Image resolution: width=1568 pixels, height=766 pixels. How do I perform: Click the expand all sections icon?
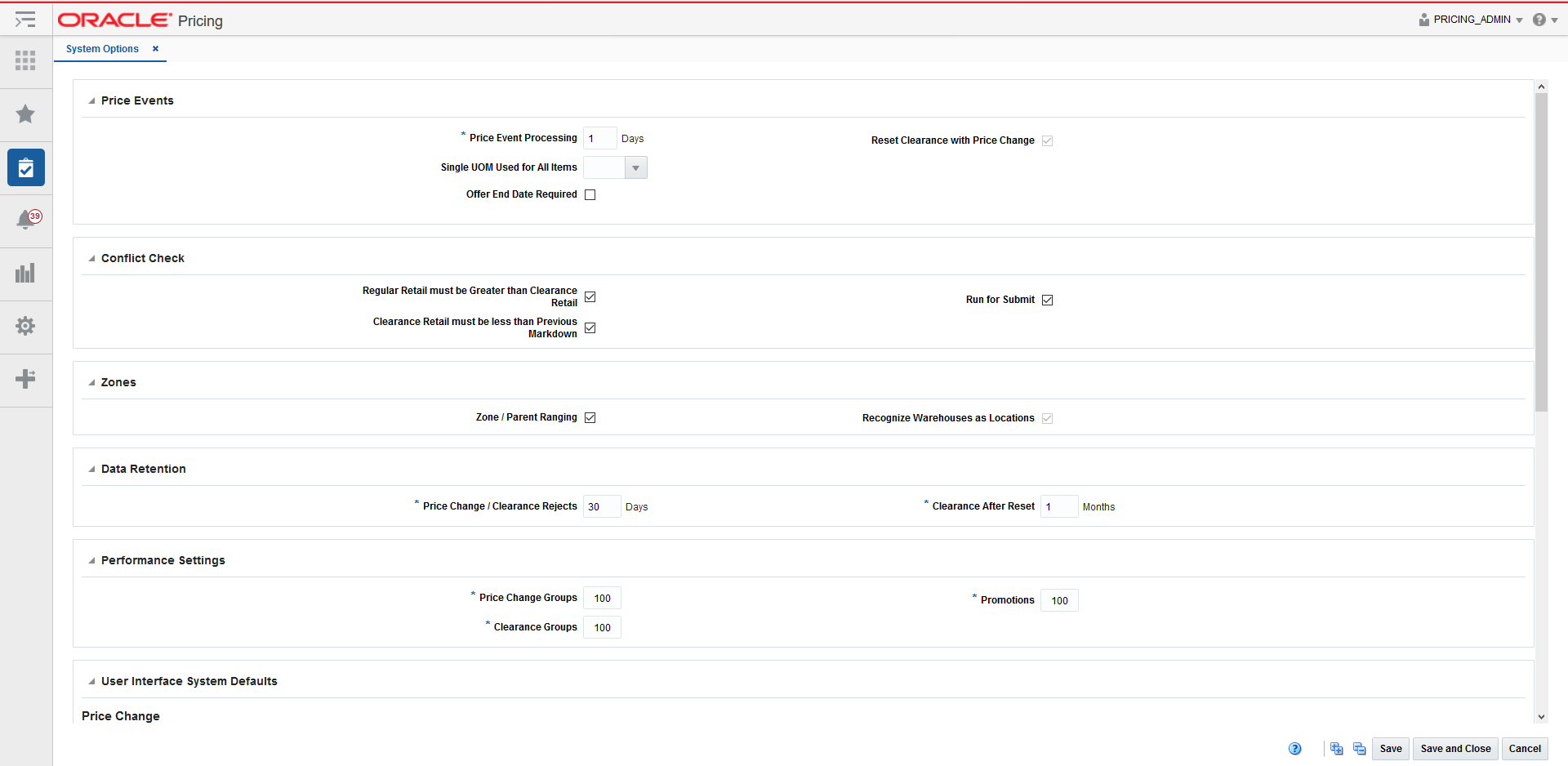point(1337,749)
